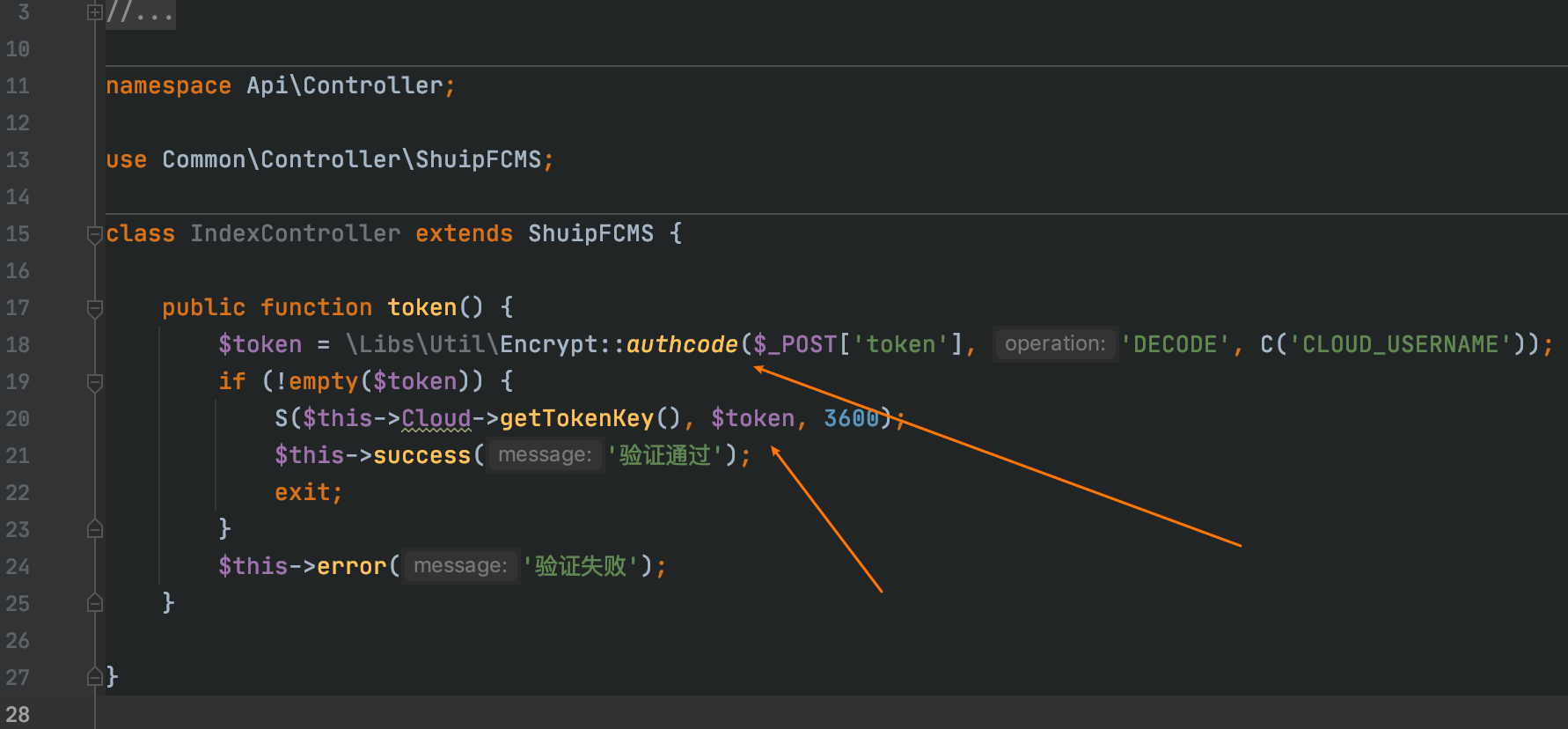Click ShuipFCMS parent class on line 15
The width and height of the screenshot is (1568, 729).
point(590,233)
